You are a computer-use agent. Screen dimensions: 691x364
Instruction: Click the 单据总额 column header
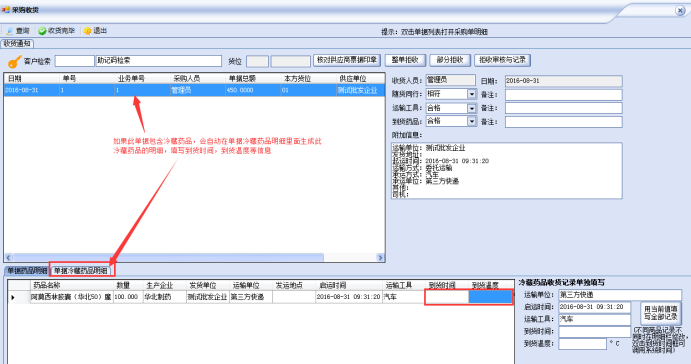[x=253, y=78]
